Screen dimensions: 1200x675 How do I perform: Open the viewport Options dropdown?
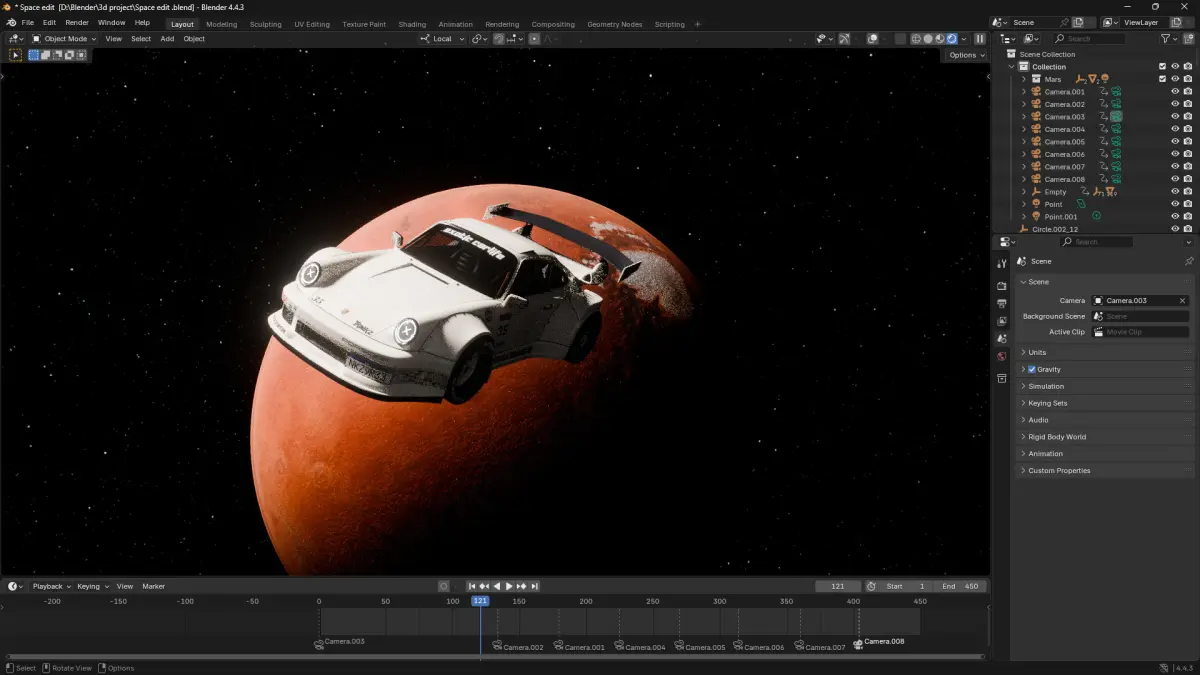[967, 55]
